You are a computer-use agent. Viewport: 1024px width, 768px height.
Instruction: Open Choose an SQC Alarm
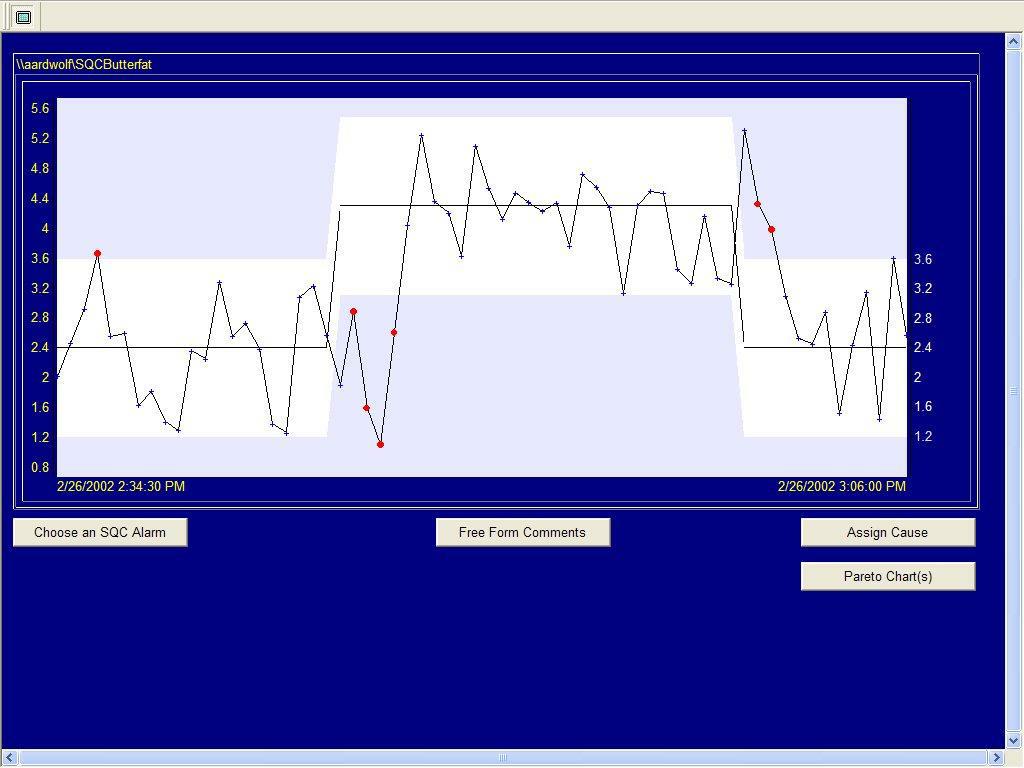tap(100, 532)
